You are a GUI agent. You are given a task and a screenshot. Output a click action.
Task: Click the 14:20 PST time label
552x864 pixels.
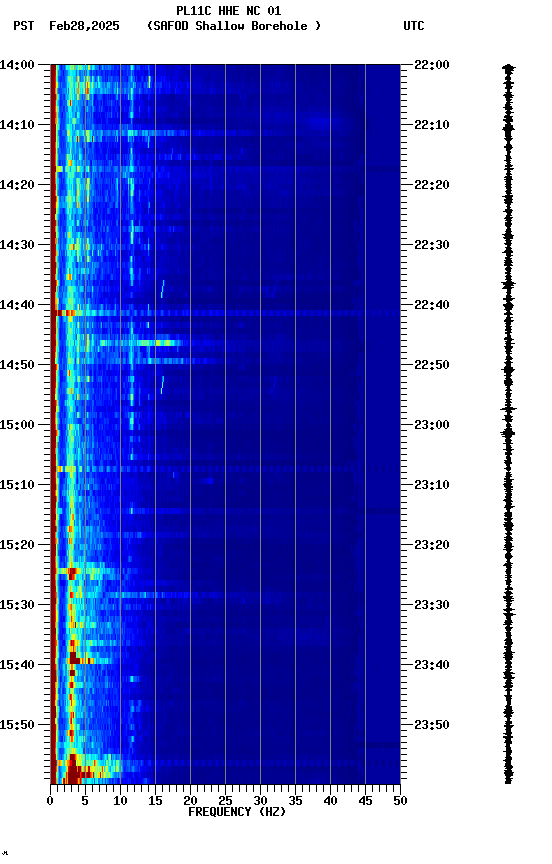point(17,185)
